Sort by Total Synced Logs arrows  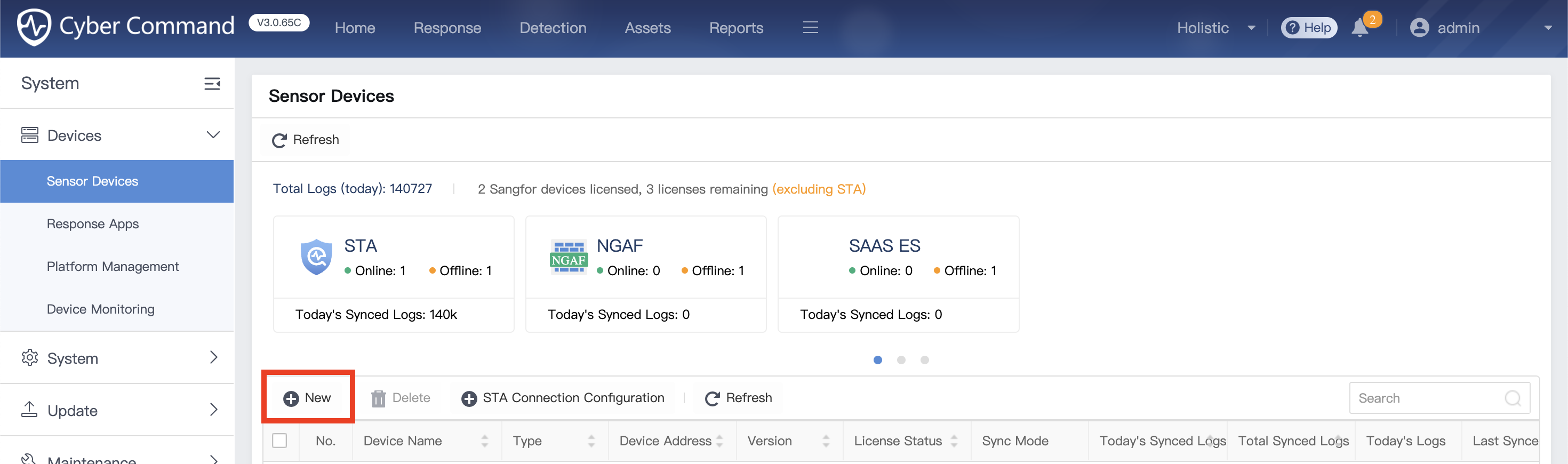tap(1338, 441)
